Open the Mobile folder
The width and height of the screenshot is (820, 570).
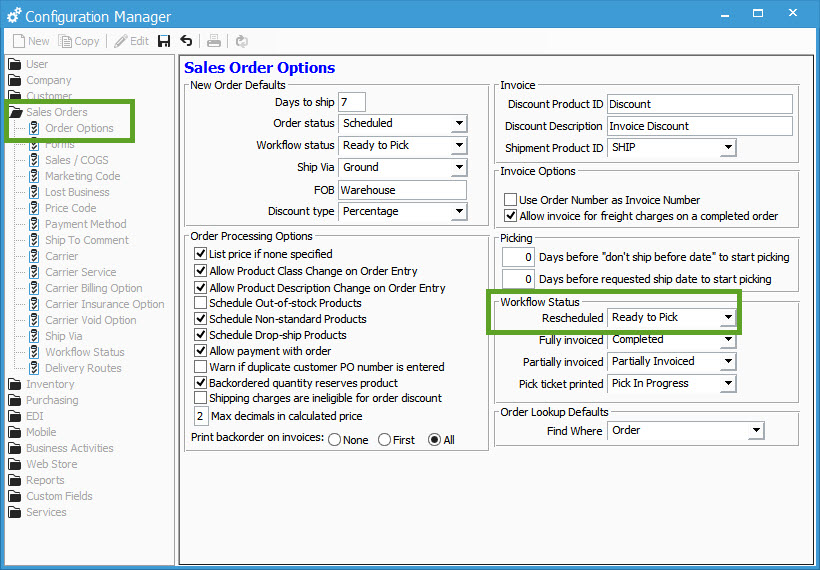pyautogui.click(x=33, y=432)
